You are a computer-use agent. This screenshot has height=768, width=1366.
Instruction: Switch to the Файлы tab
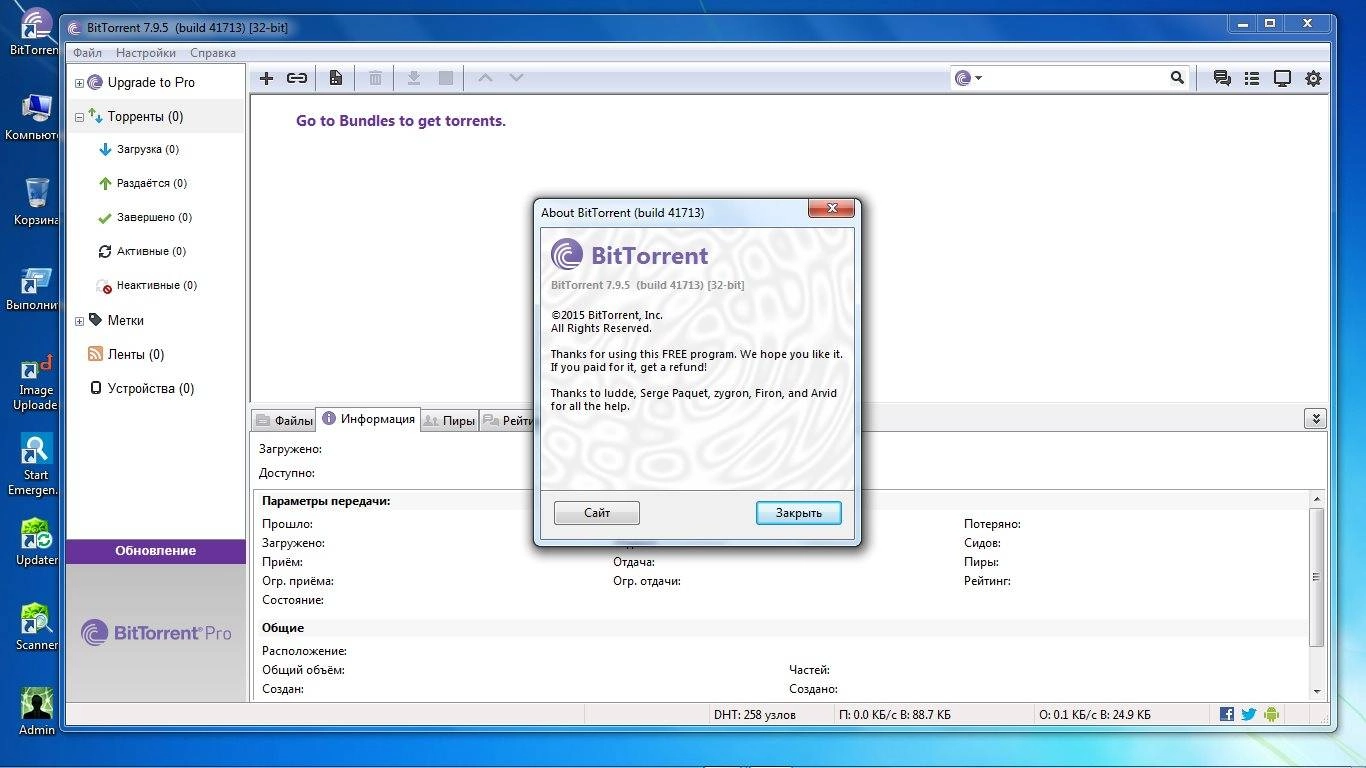(x=284, y=420)
